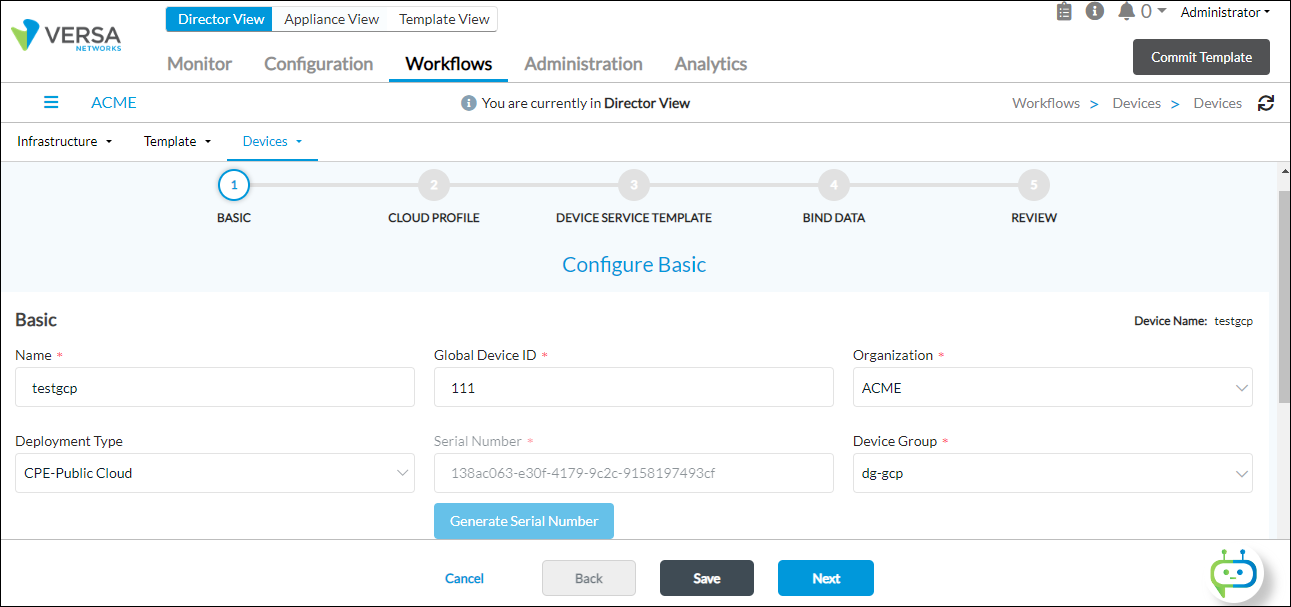Click the notification bell icon

click(x=1127, y=11)
